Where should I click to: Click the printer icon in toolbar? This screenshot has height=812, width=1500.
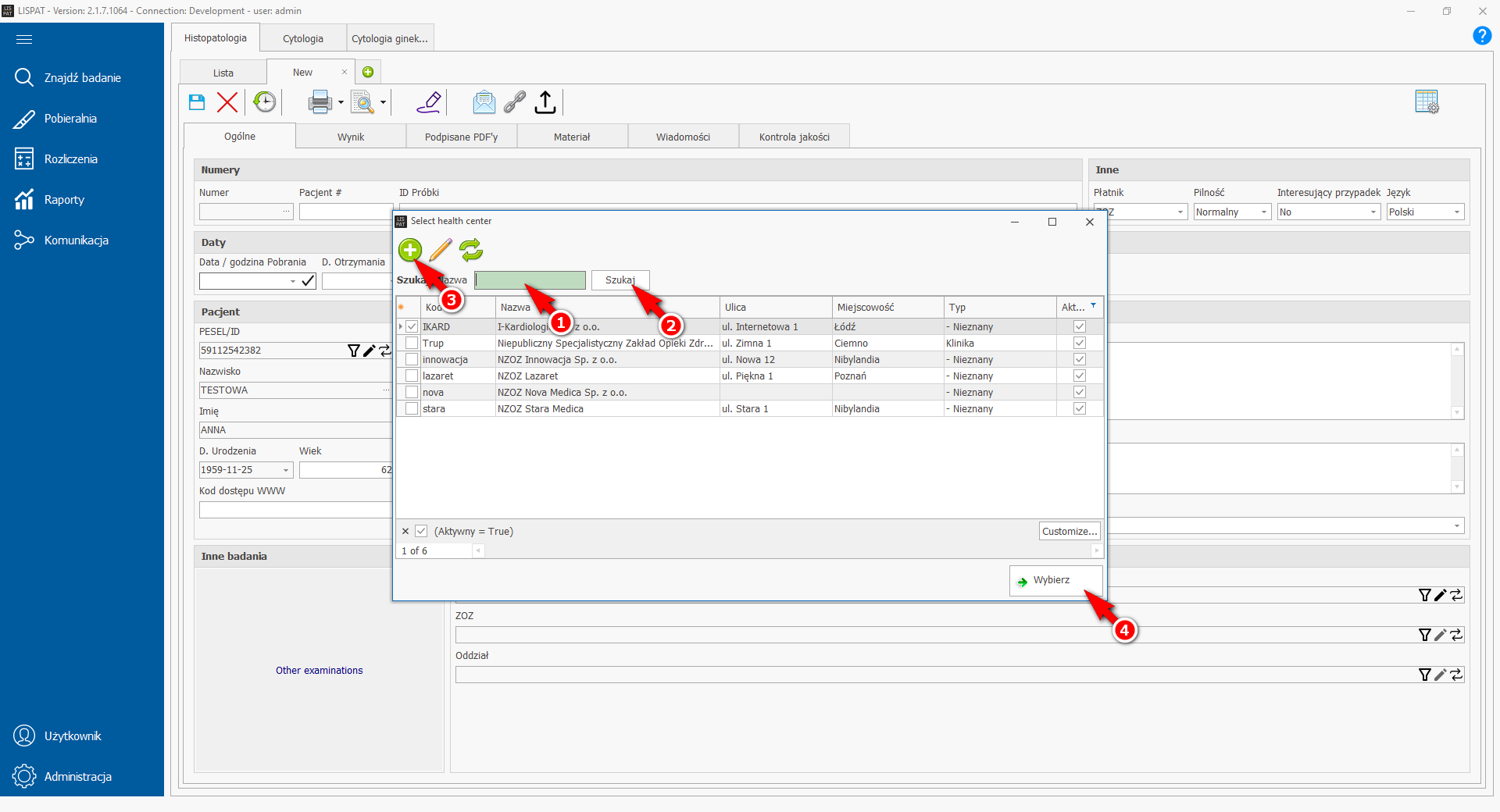coord(320,102)
